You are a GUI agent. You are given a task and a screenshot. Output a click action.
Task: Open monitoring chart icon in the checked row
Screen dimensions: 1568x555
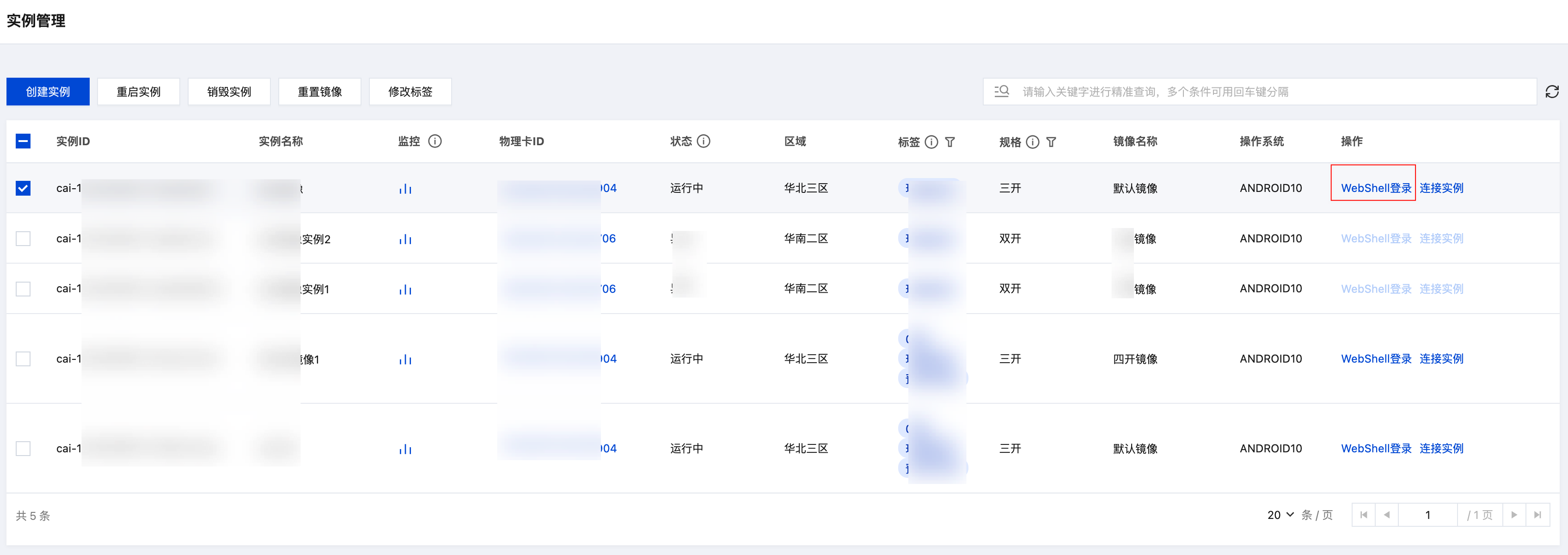[405, 189]
